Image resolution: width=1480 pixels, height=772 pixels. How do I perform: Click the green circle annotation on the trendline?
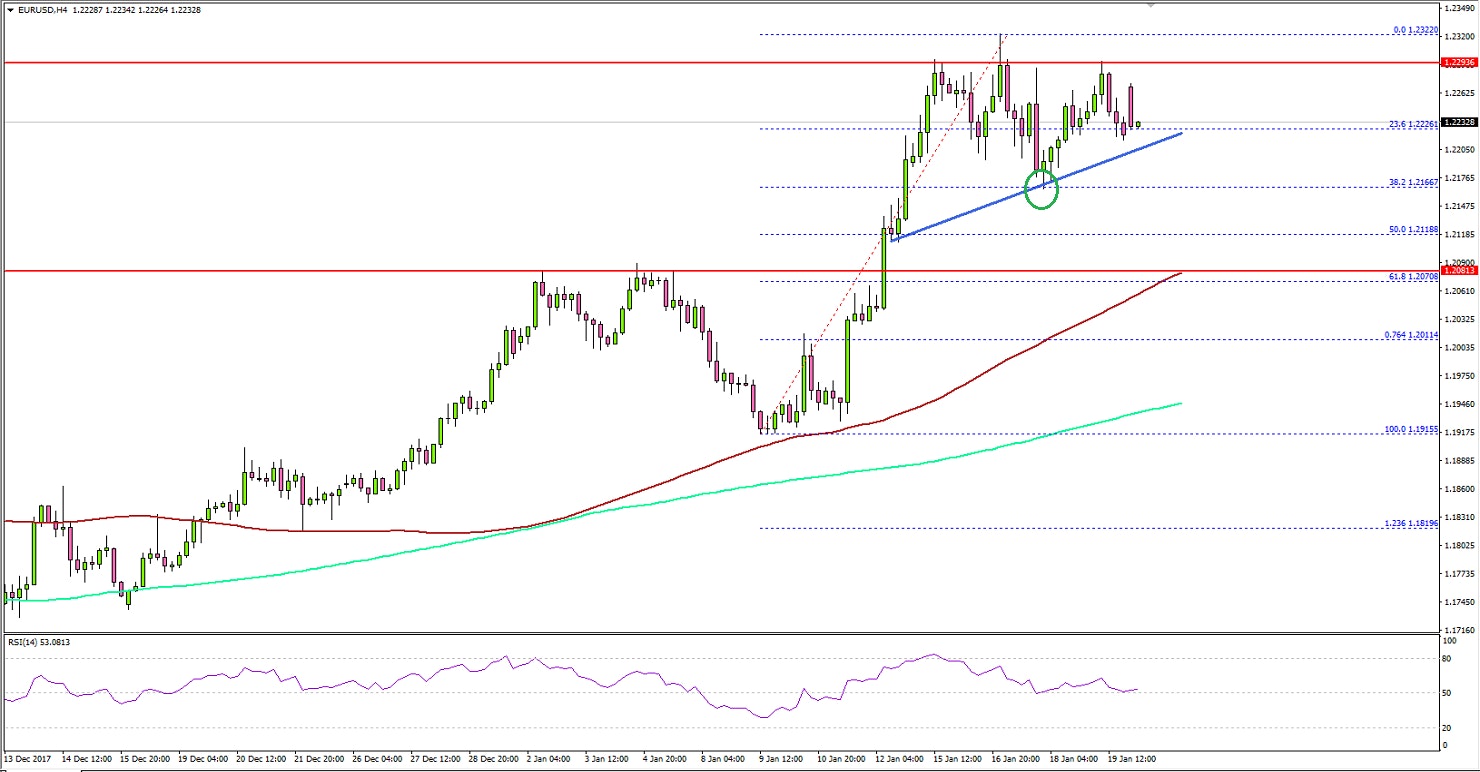pyautogui.click(x=1041, y=191)
